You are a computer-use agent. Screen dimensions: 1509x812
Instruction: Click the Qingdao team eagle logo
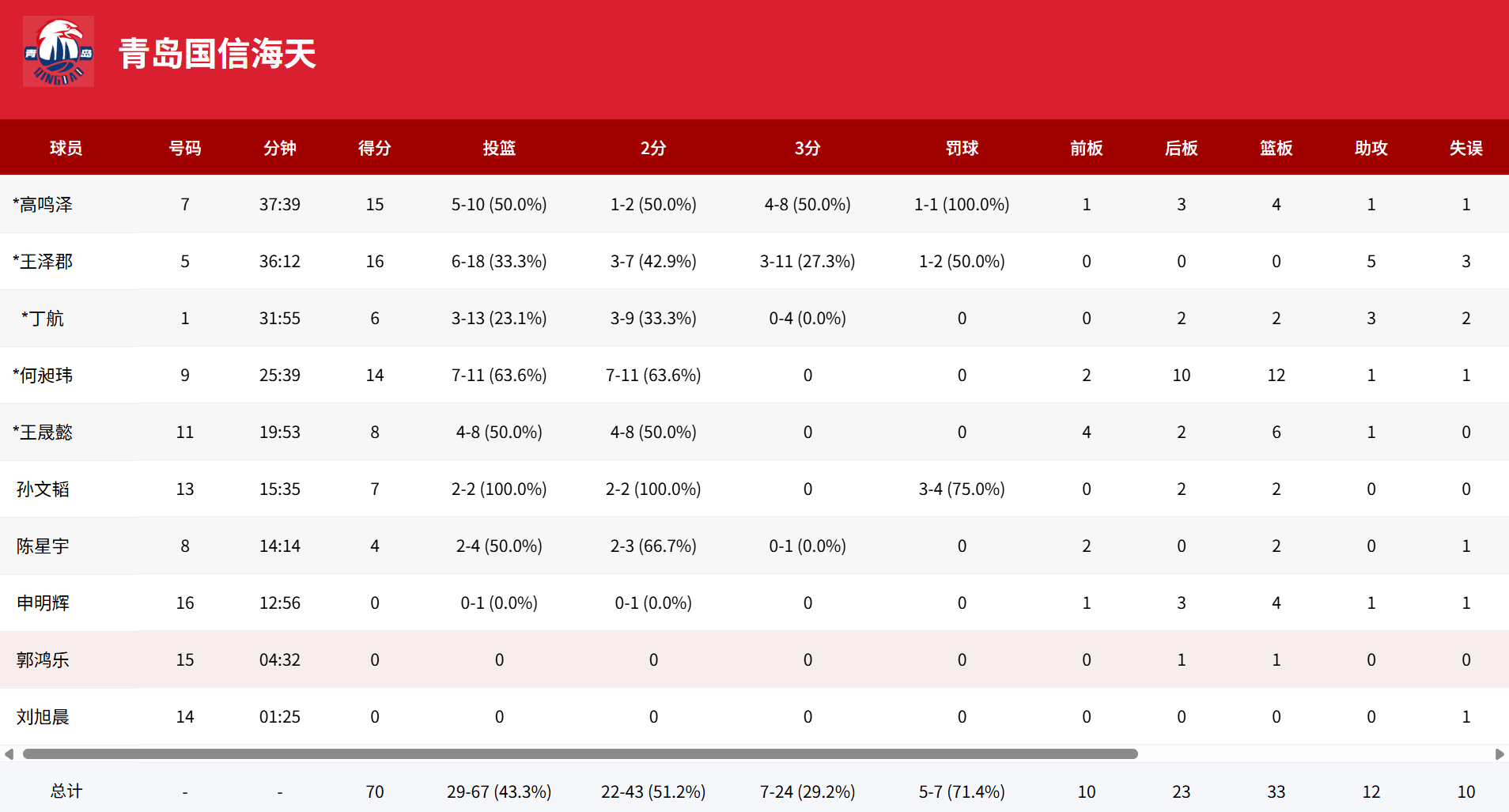(59, 52)
